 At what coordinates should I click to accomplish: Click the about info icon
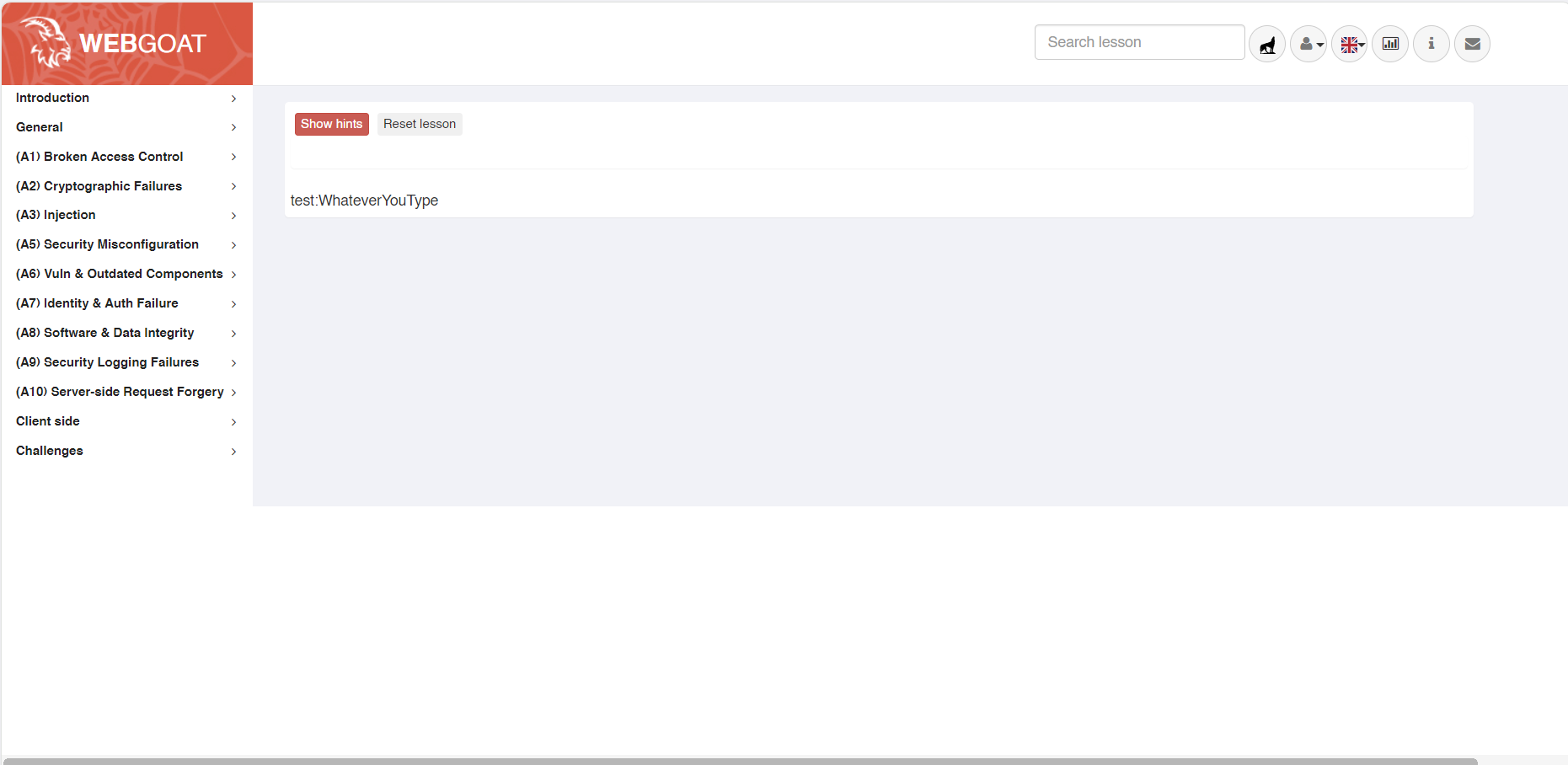[x=1432, y=44]
